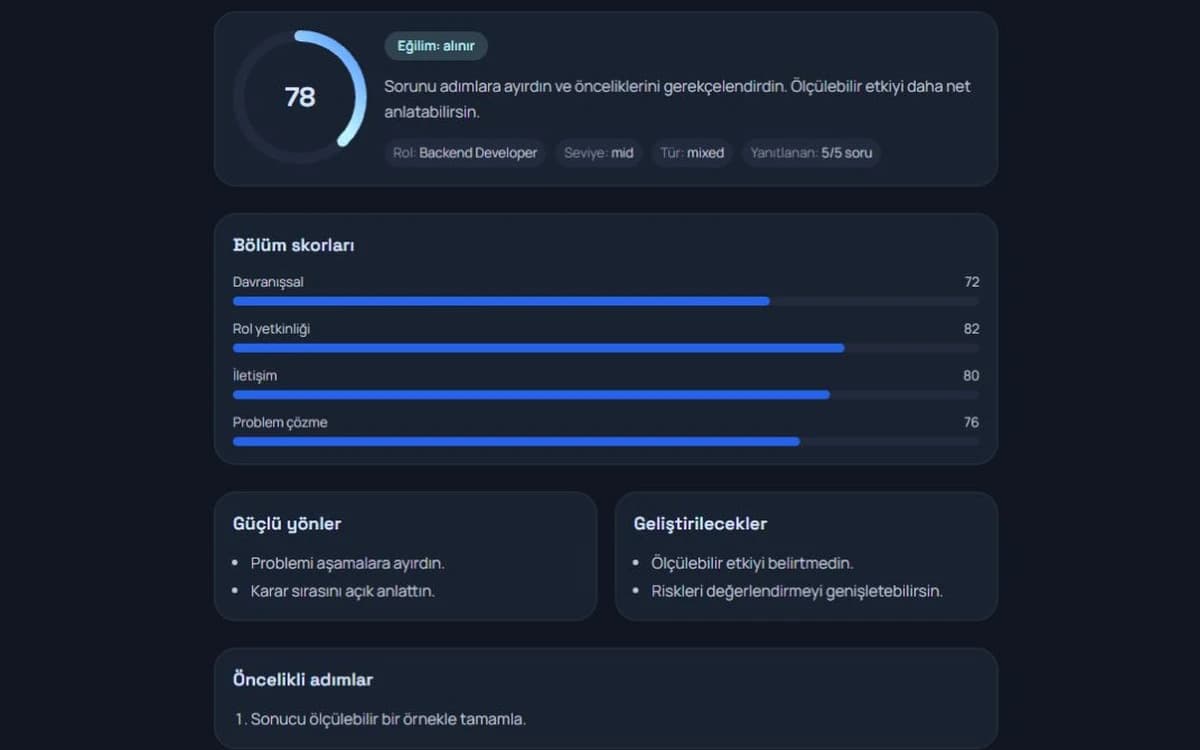
Task: Select the "Seviye: mid" chip
Action: point(599,153)
